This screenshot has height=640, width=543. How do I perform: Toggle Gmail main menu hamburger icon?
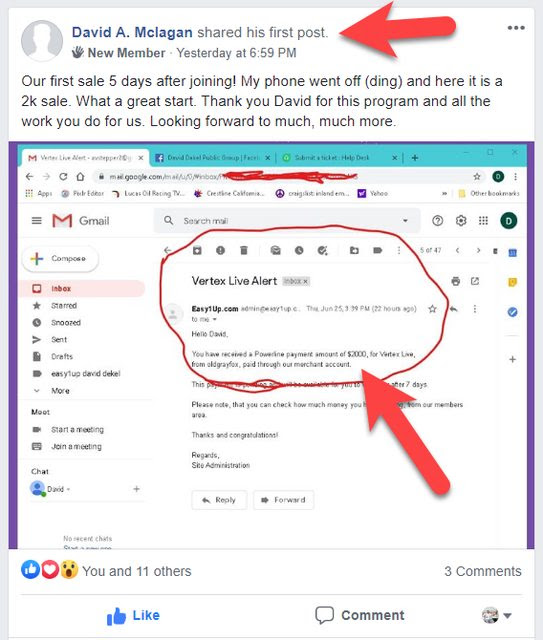pos(37,221)
